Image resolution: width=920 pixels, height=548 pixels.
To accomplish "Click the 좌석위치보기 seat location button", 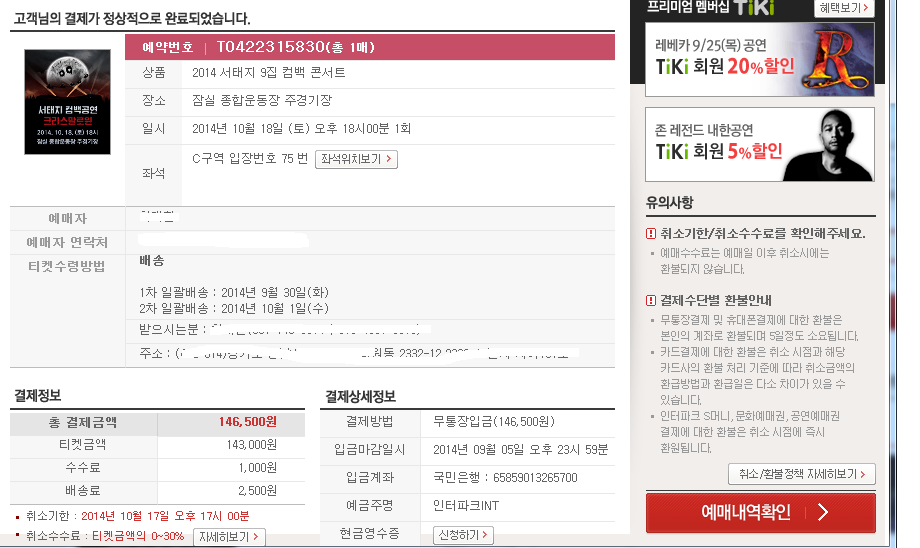I will (356, 159).
